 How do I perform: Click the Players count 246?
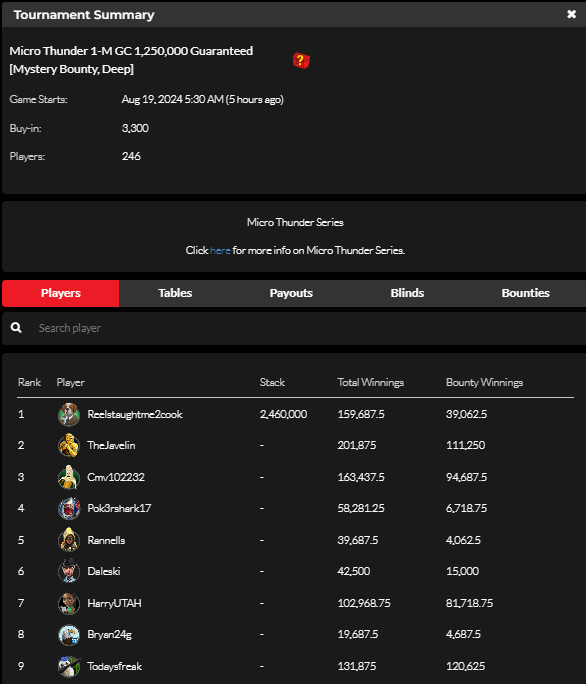131,156
